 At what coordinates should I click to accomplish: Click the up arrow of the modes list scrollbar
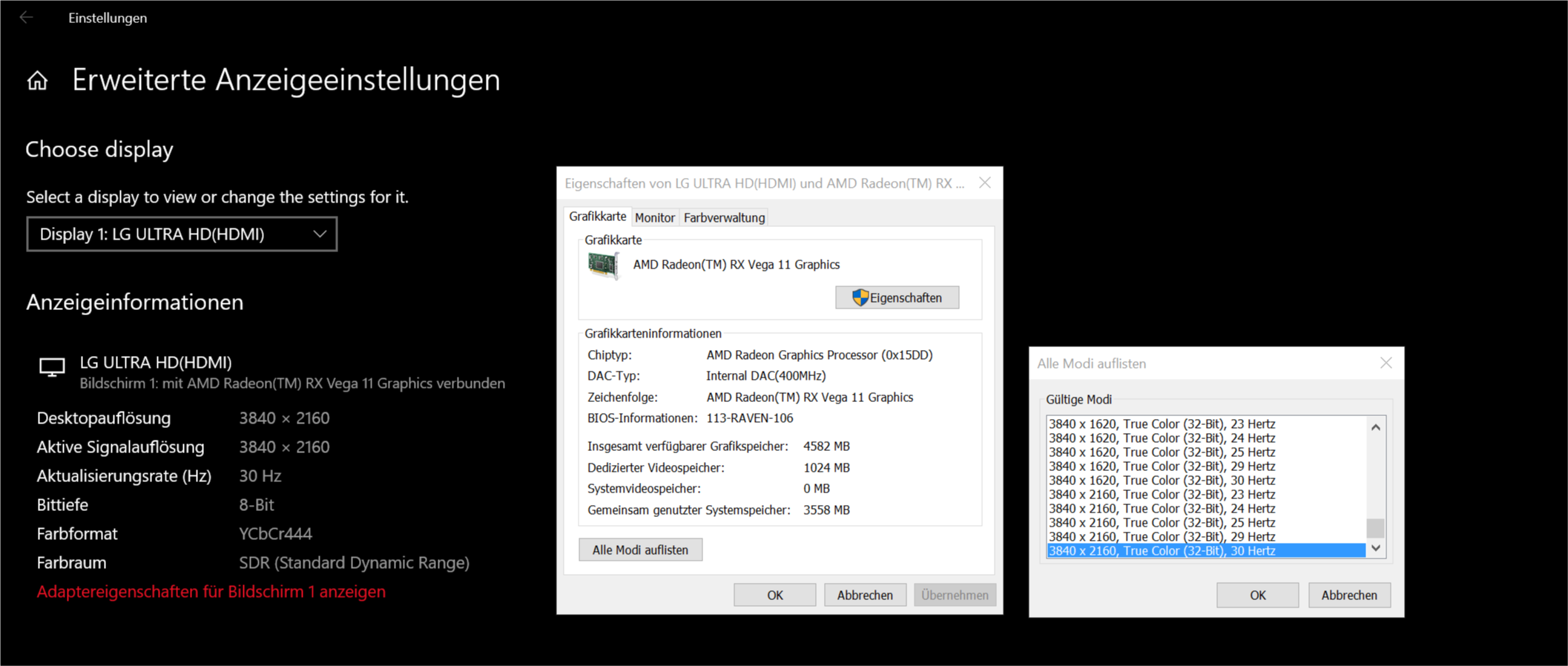pyautogui.click(x=1375, y=427)
